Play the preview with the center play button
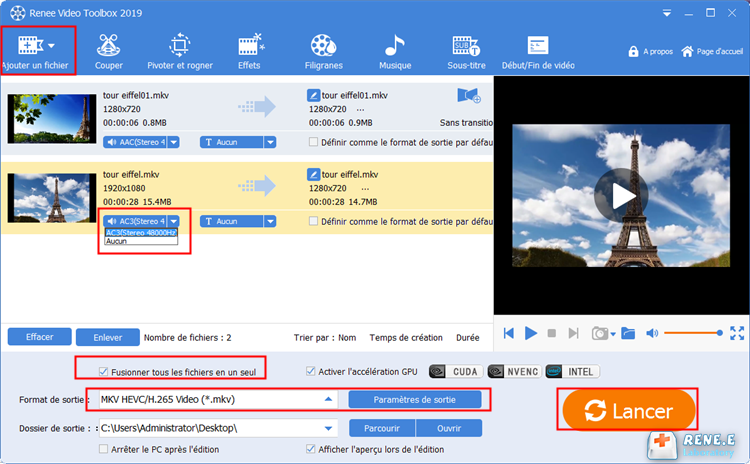This screenshot has width=750, height=464. coord(621,195)
